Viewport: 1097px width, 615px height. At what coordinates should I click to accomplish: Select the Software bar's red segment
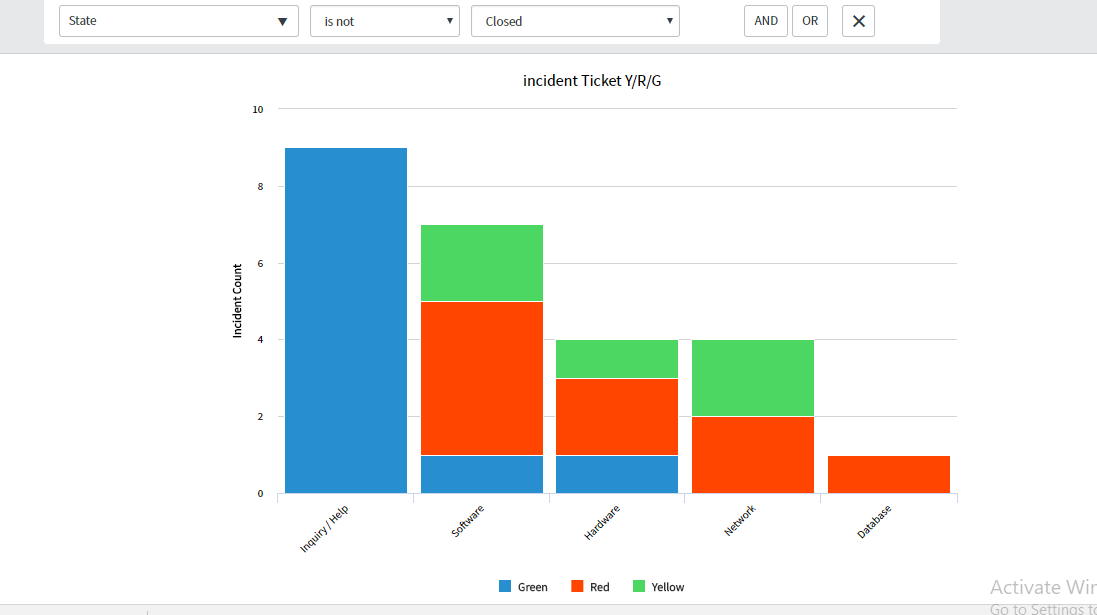click(x=482, y=379)
